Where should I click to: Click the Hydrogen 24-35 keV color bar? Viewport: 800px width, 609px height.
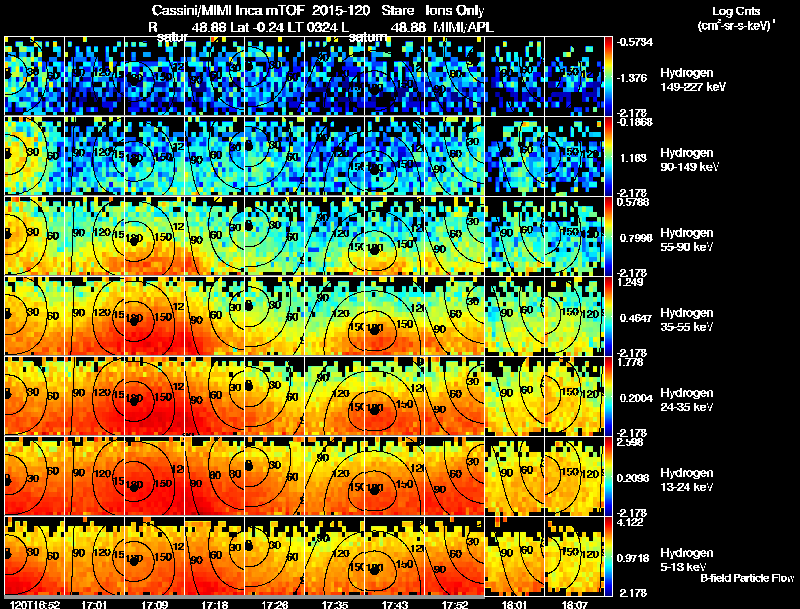coord(608,396)
